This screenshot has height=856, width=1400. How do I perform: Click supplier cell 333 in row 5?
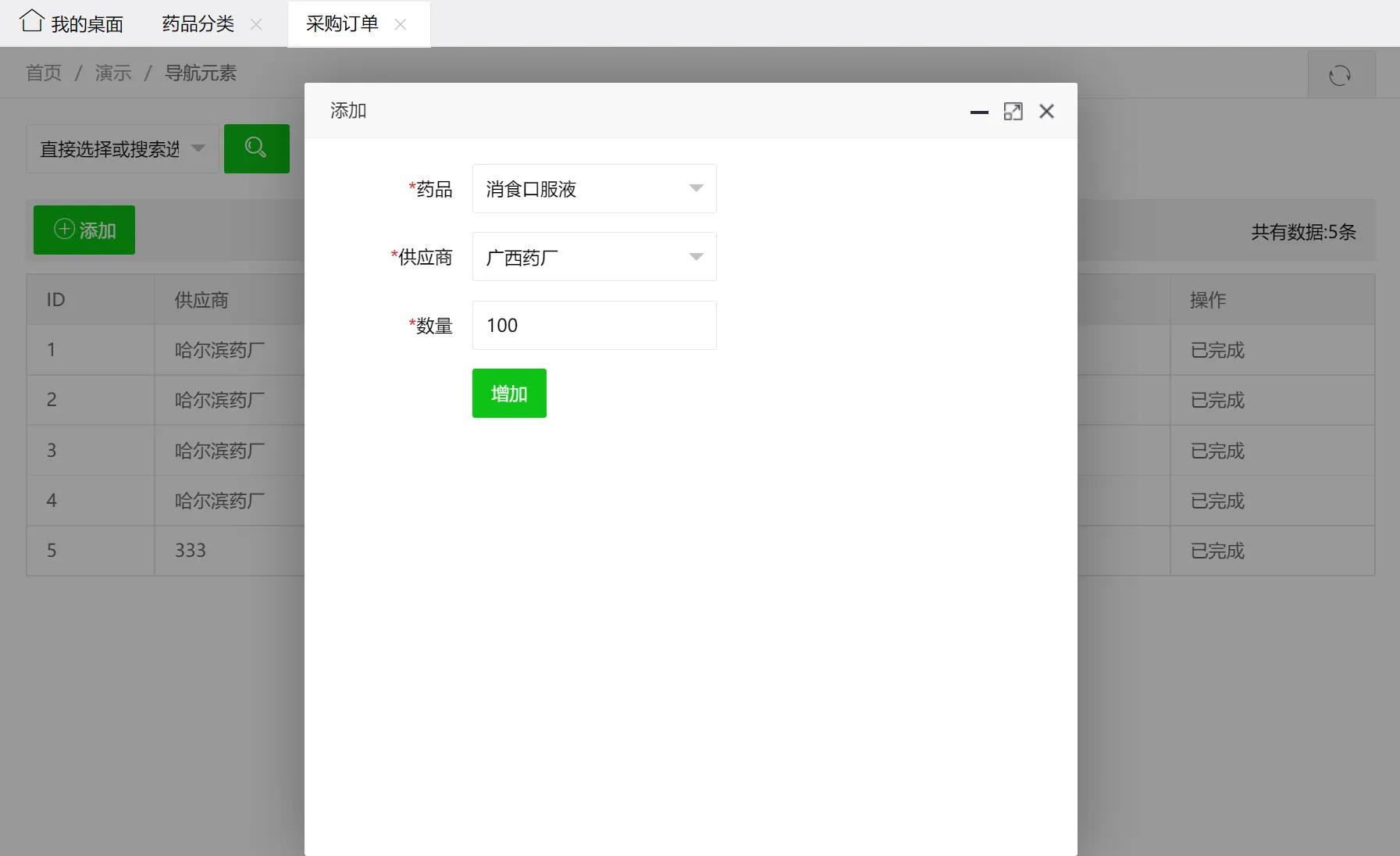click(x=191, y=551)
